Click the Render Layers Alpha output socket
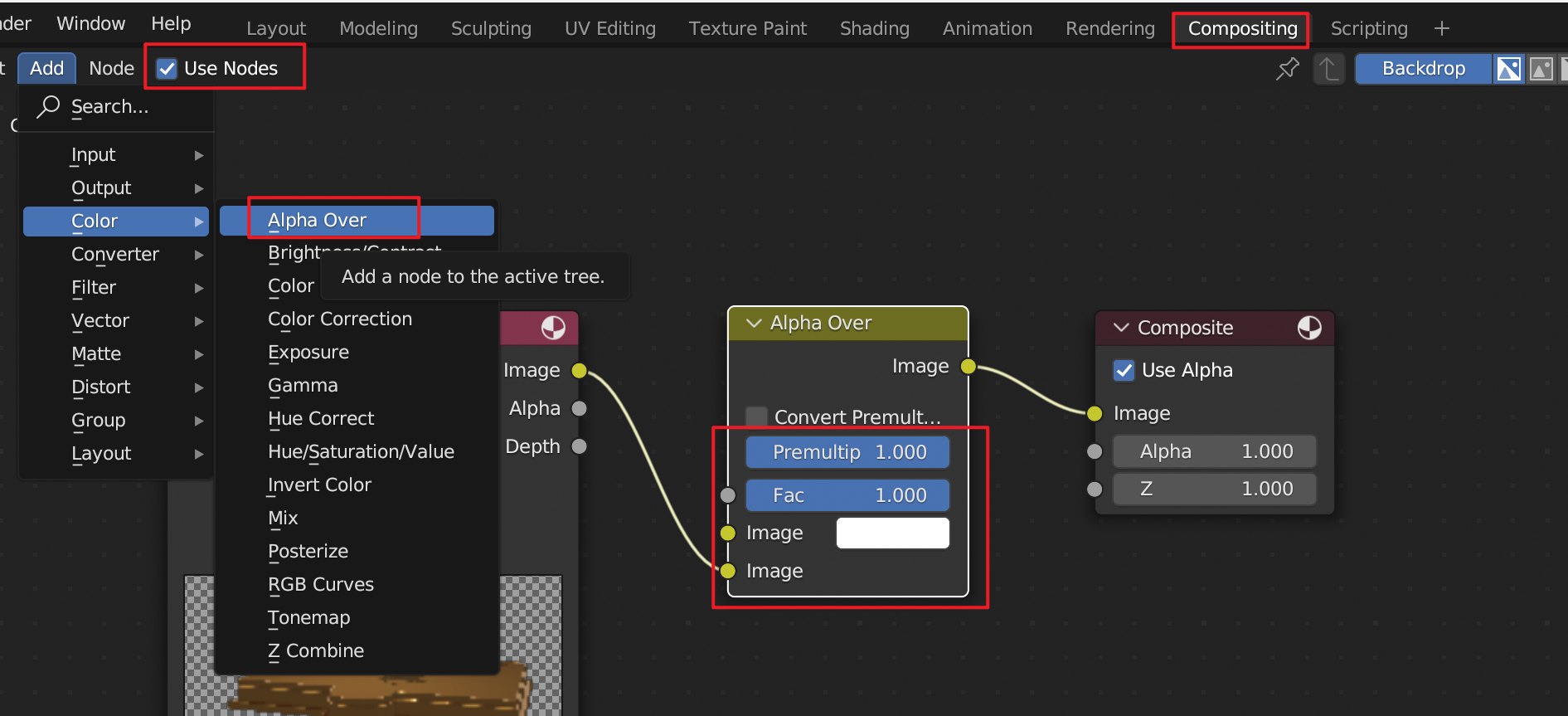Screen dimensions: 1568x716 click(x=580, y=408)
